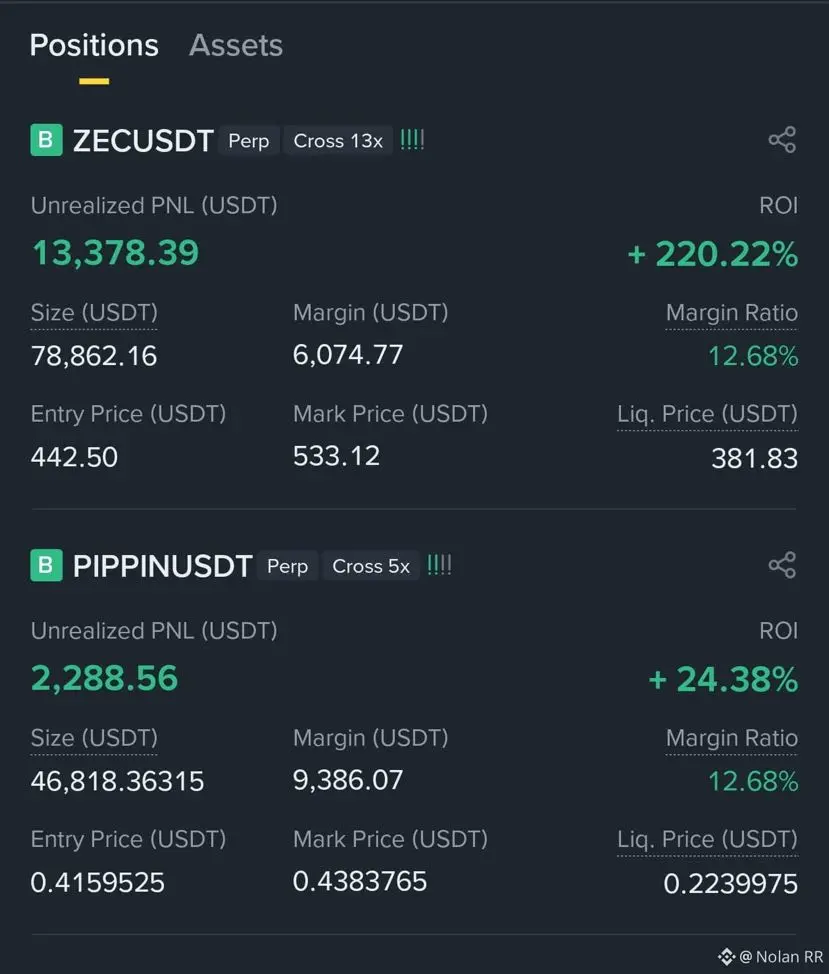The image size is (829, 974).
Task: Tap the ADL indicator bars next to Cross 13x
Action: coord(412,140)
